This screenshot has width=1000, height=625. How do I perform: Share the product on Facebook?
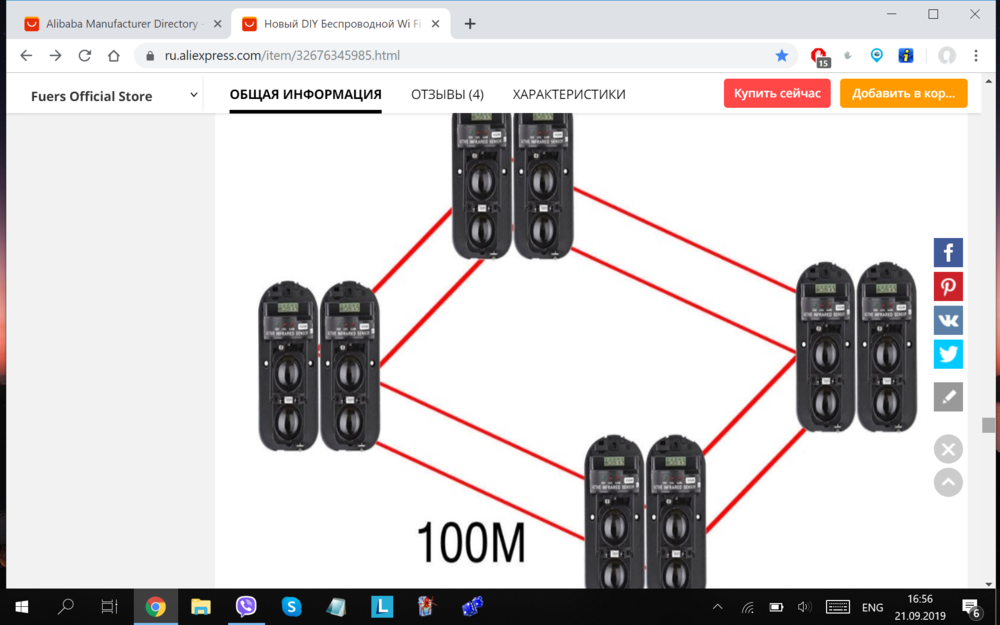[948, 252]
